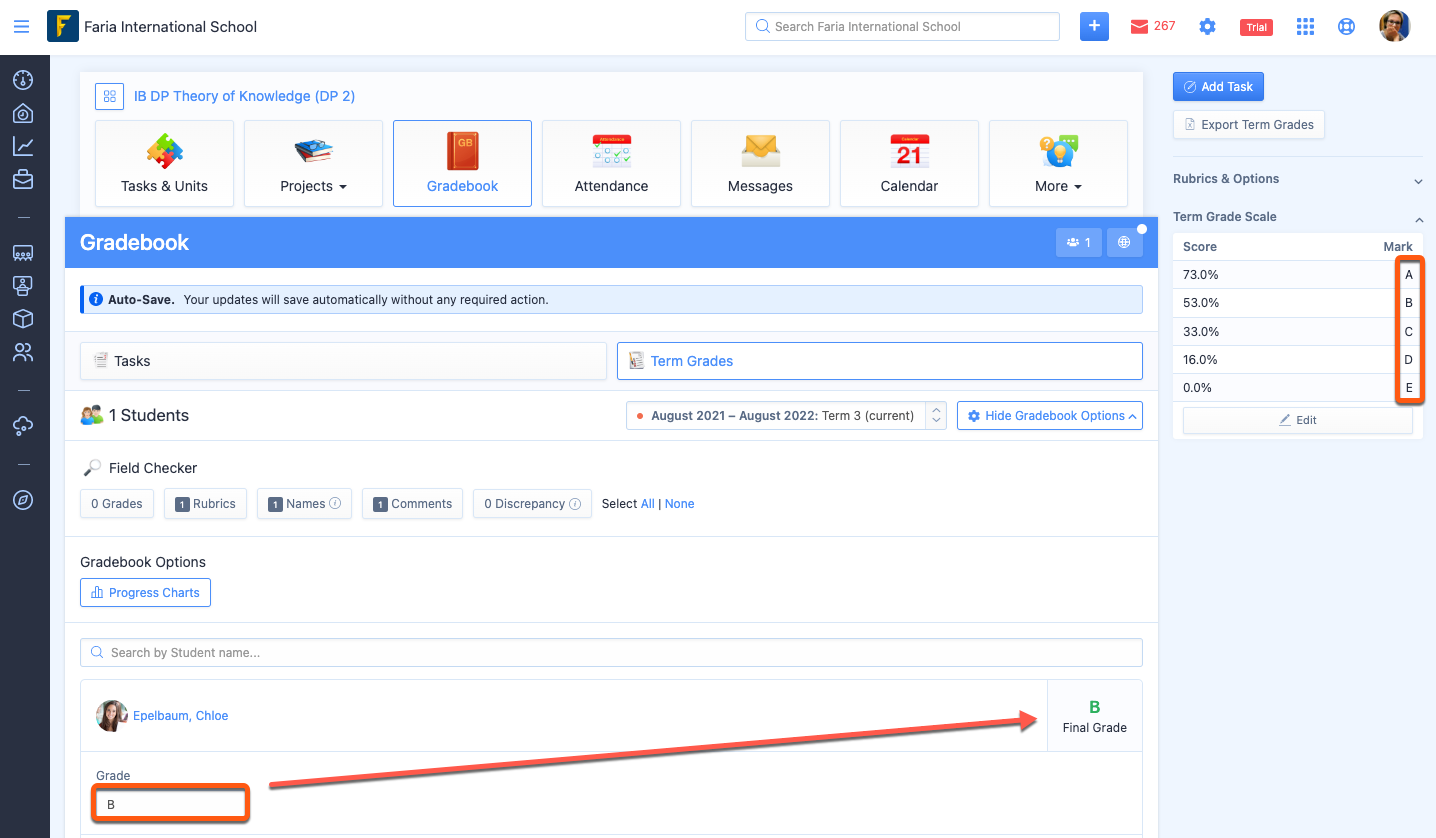Click the students count button in Gradebook header
The height and width of the screenshot is (838, 1436).
(1078, 242)
